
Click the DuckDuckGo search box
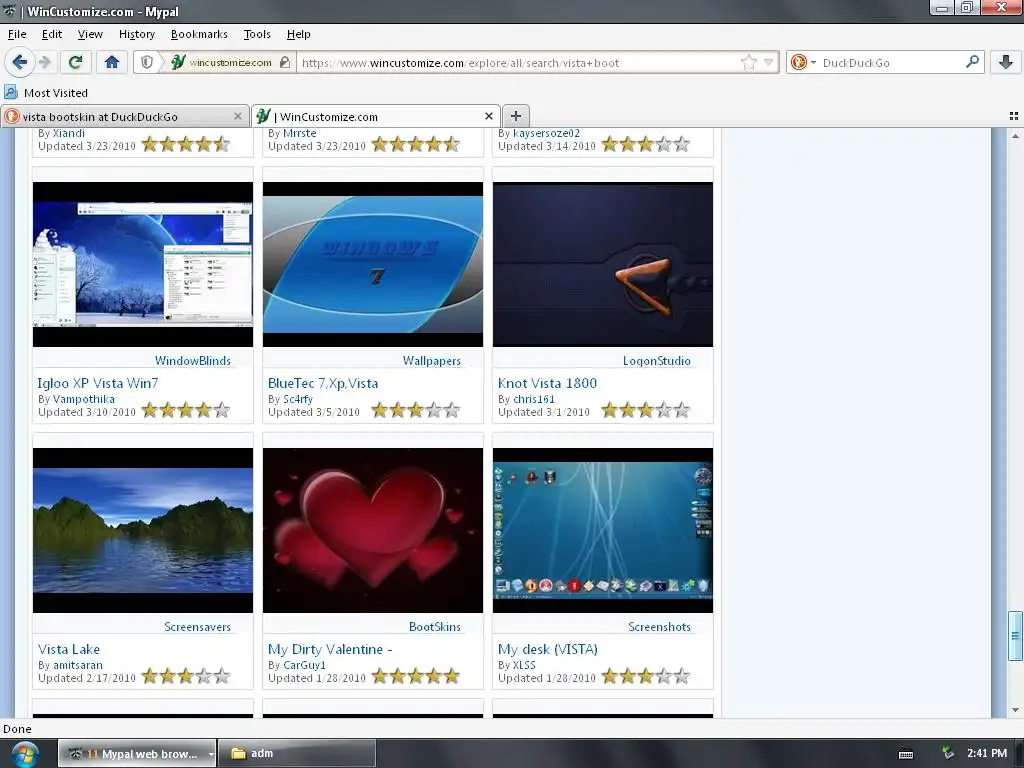pos(891,63)
